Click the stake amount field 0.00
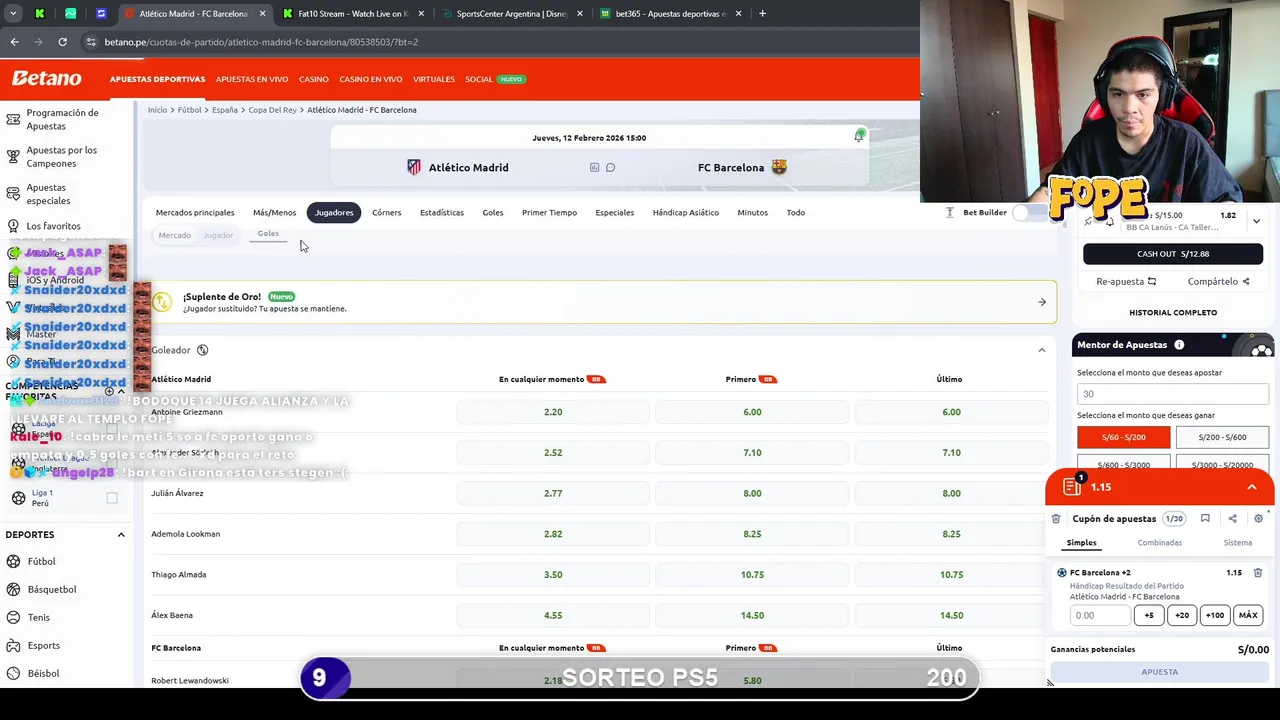1280x720 pixels. coord(1100,615)
